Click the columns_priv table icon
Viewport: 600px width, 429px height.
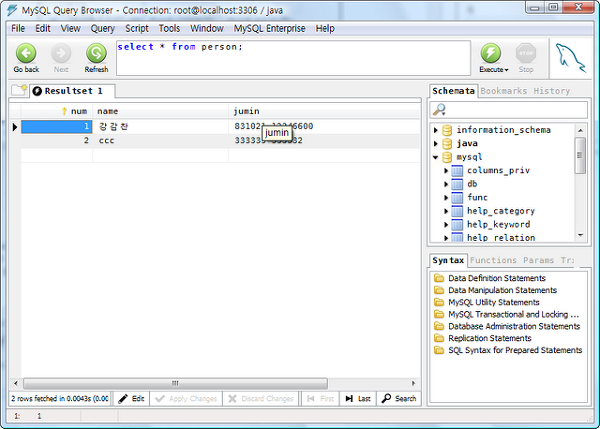[x=457, y=170]
